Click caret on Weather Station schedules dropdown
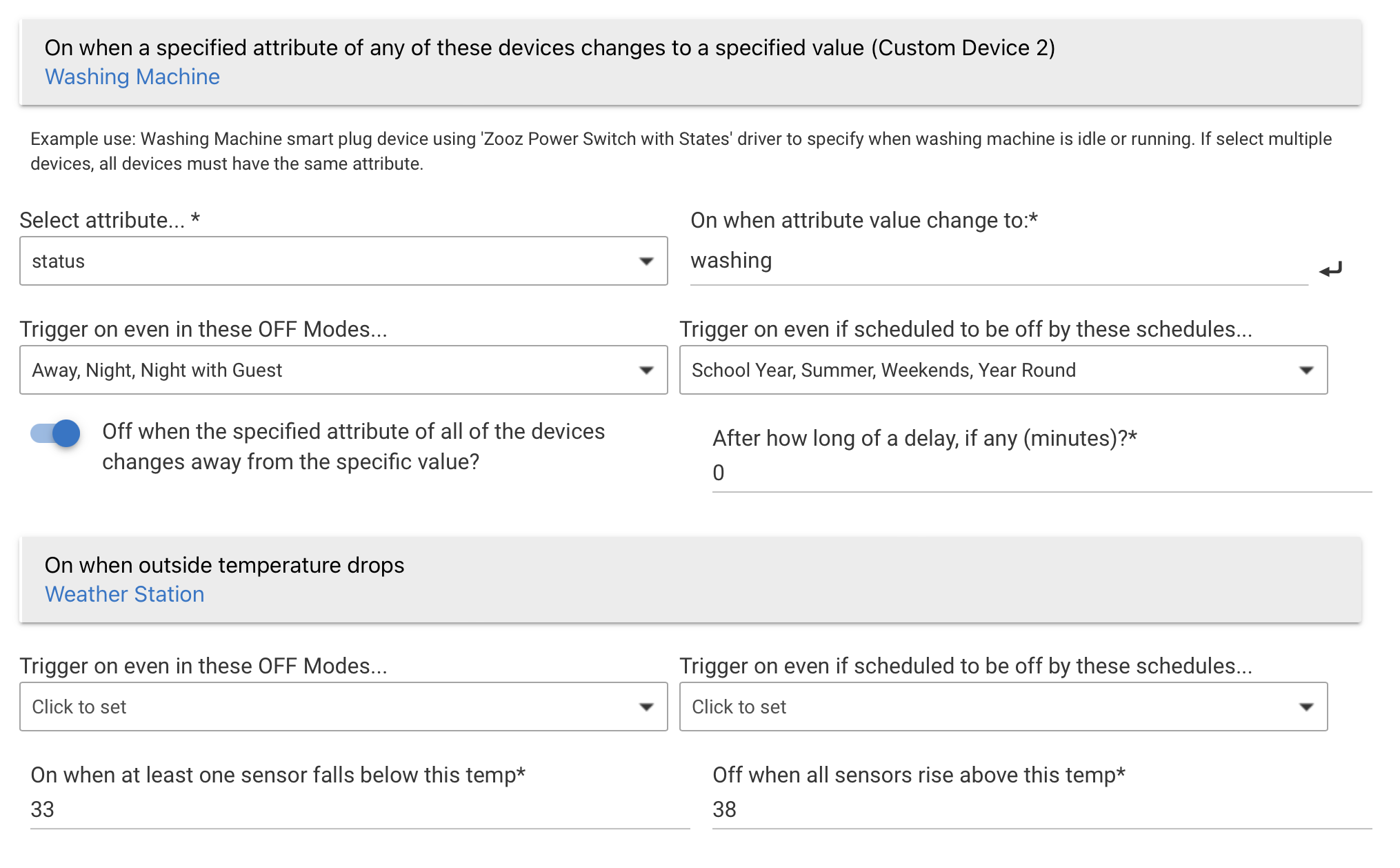 tap(1306, 707)
